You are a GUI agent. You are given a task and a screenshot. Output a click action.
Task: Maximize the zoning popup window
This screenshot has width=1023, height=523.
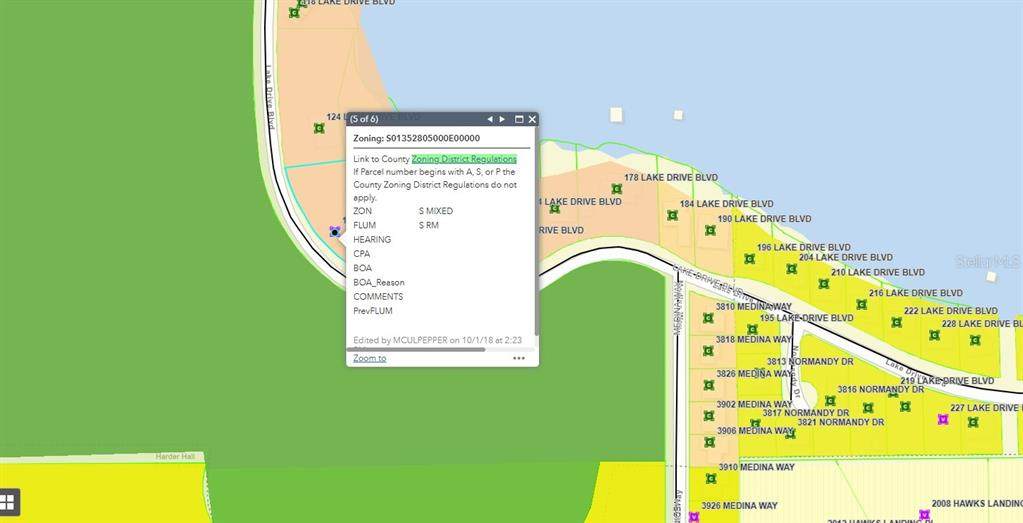coord(519,119)
